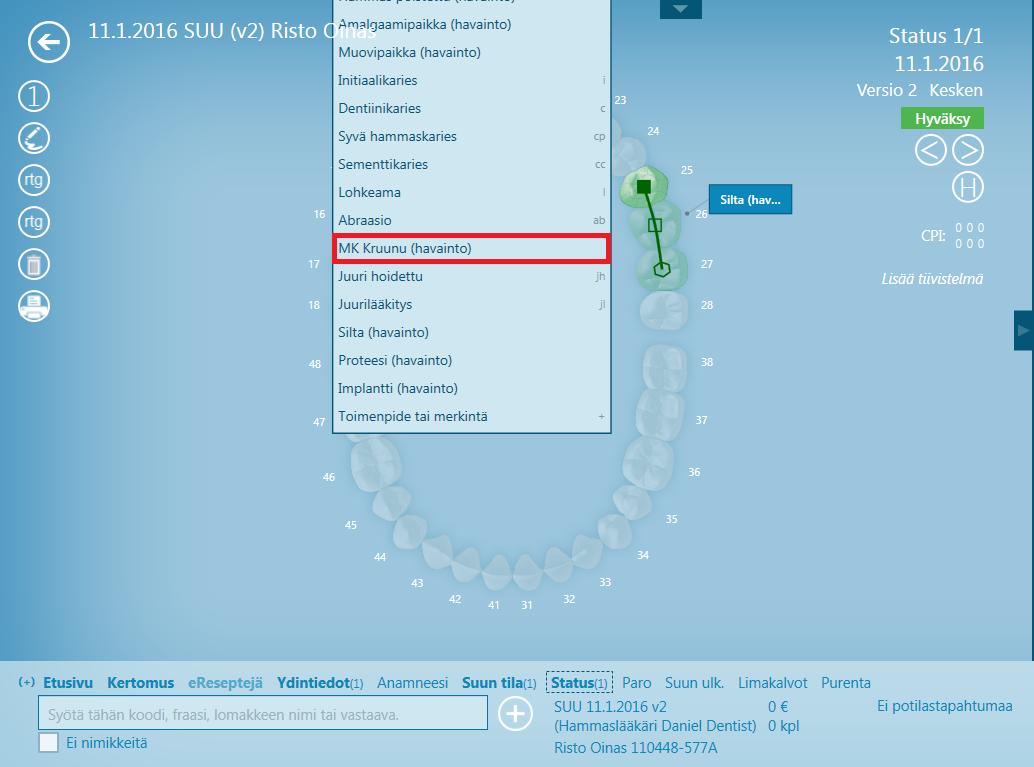Expand the right side panel arrow
Viewport: 1034px width, 767px height.
tap(1023, 330)
